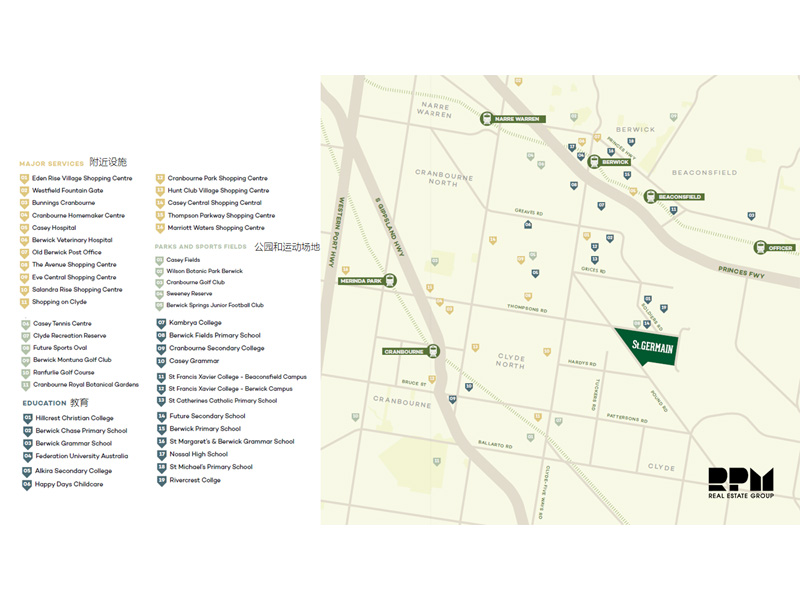Select the Berwick train station icon on map
This screenshot has width=800, height=600.
click(593, 162)
